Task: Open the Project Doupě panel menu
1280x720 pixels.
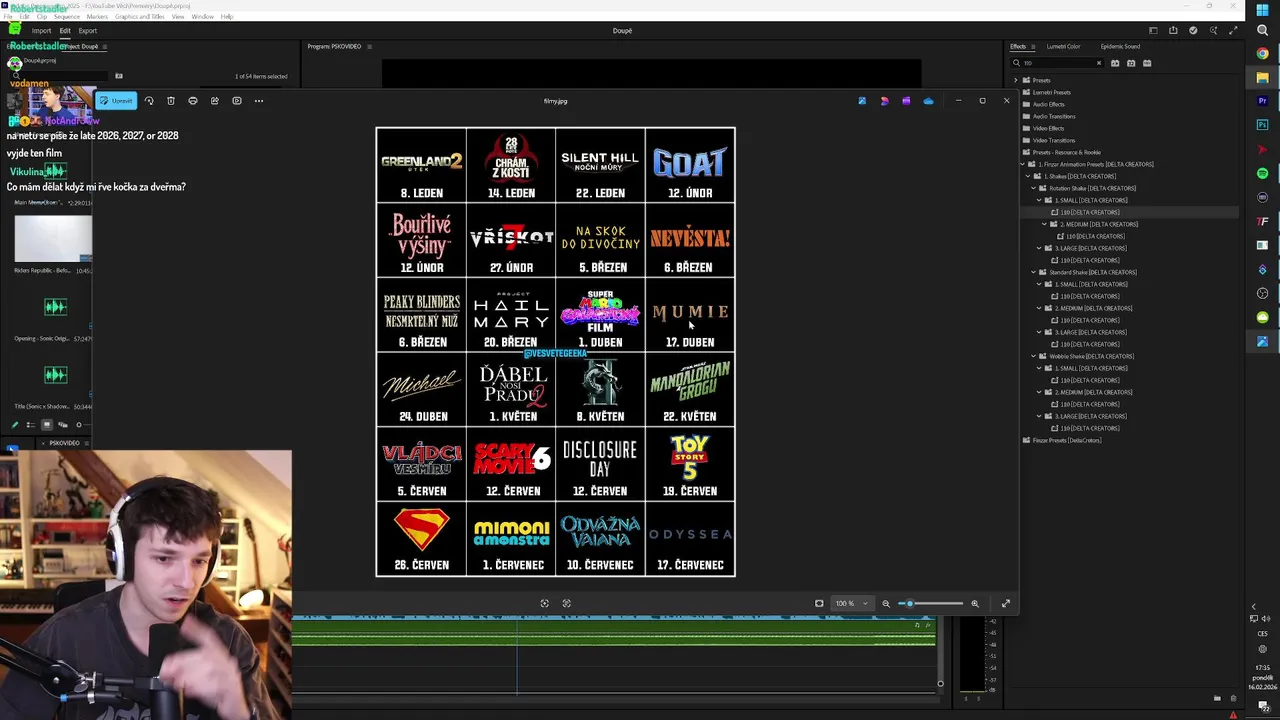Action: tap(105, 46)
